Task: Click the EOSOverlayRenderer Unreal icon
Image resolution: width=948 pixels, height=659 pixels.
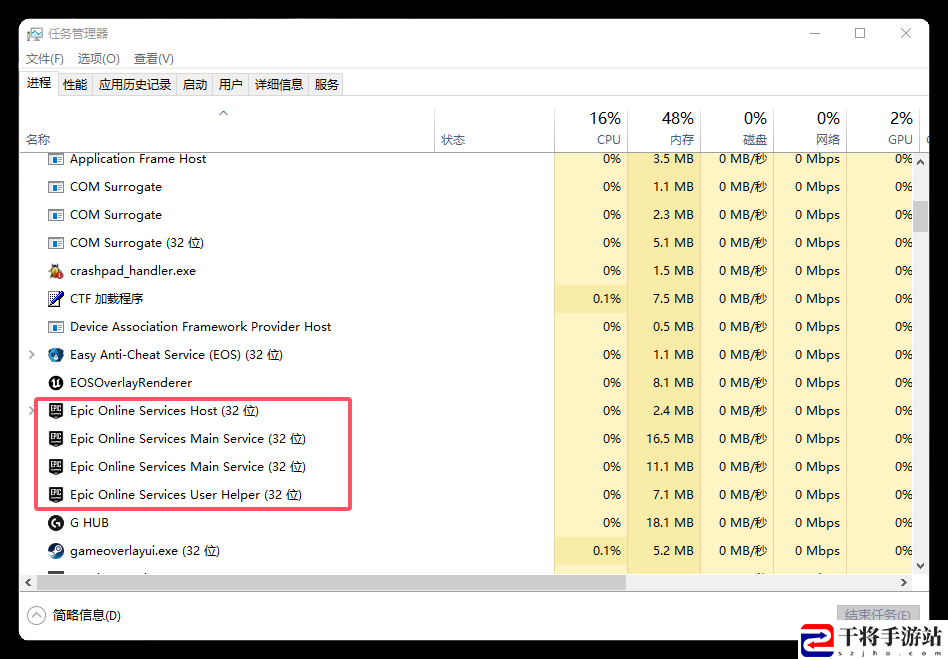Action: [56, 383]
